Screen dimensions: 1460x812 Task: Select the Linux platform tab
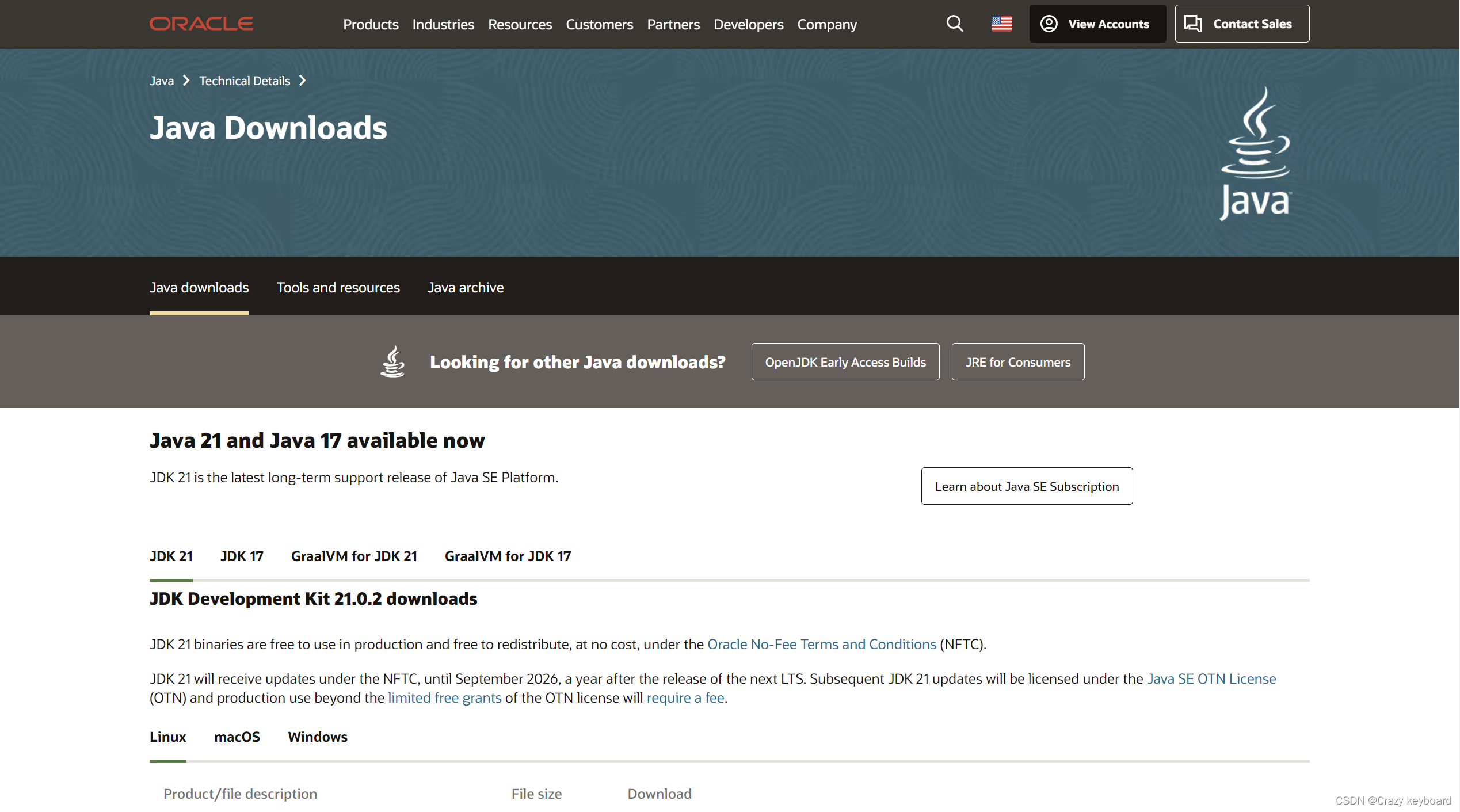coord(168,737)
